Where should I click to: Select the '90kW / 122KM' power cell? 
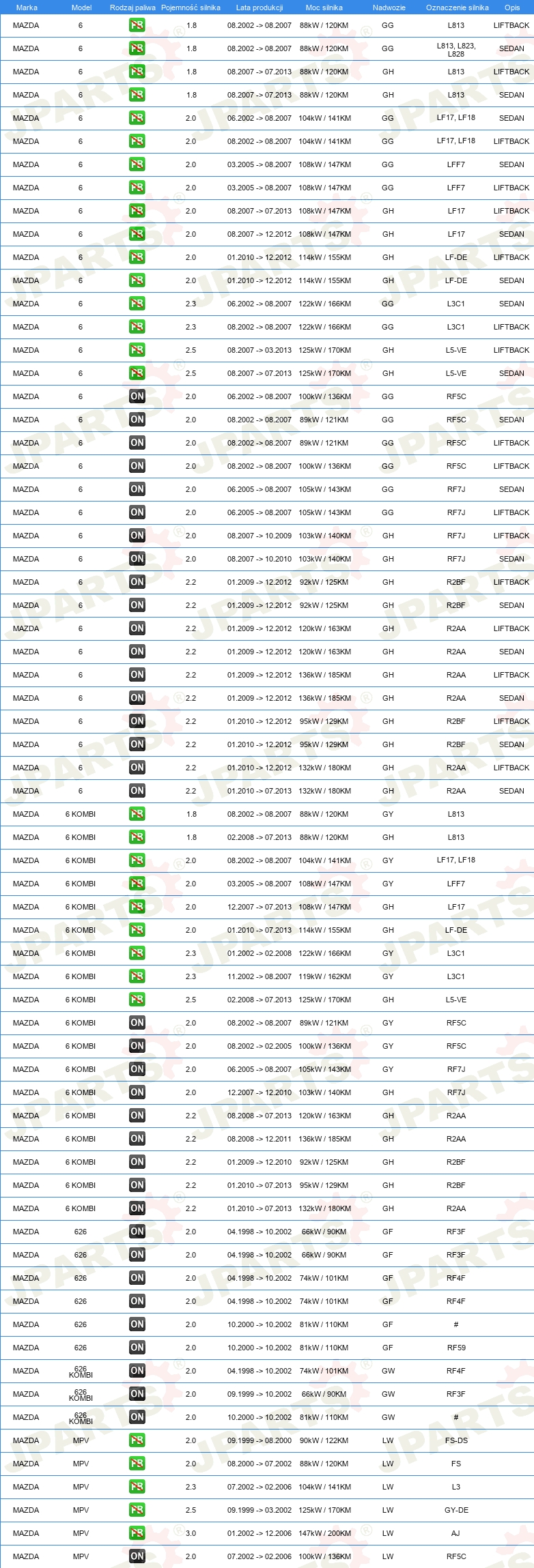coord(324,1440)
